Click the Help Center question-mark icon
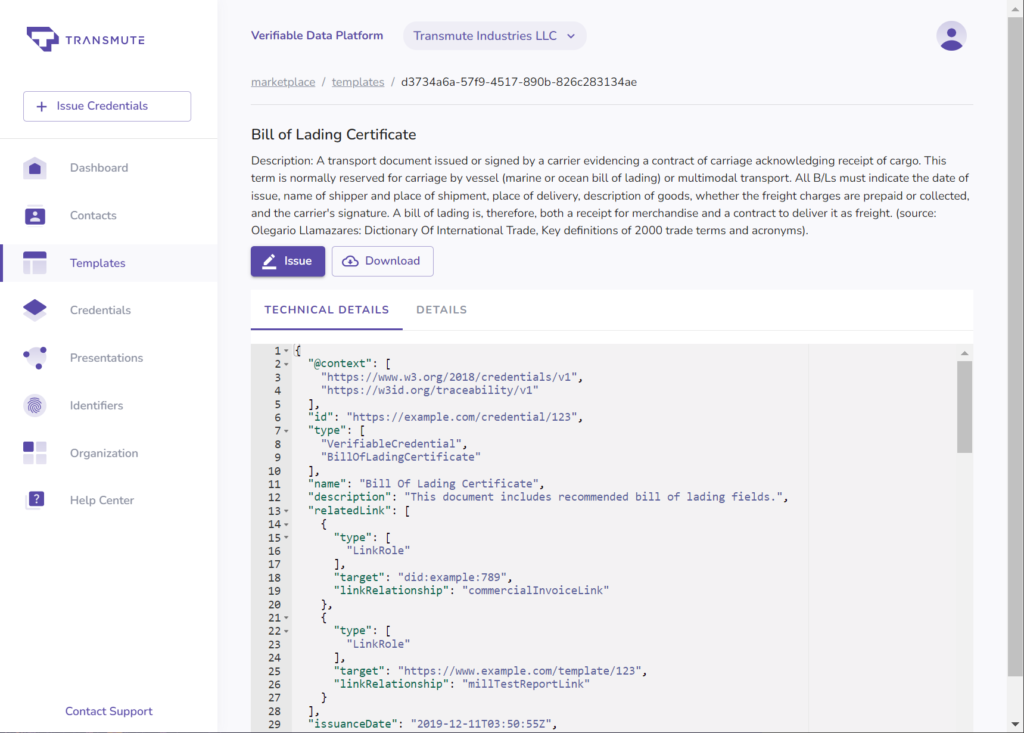The image size is (1024, 733). pyautogui.click(x=36, y=500)
